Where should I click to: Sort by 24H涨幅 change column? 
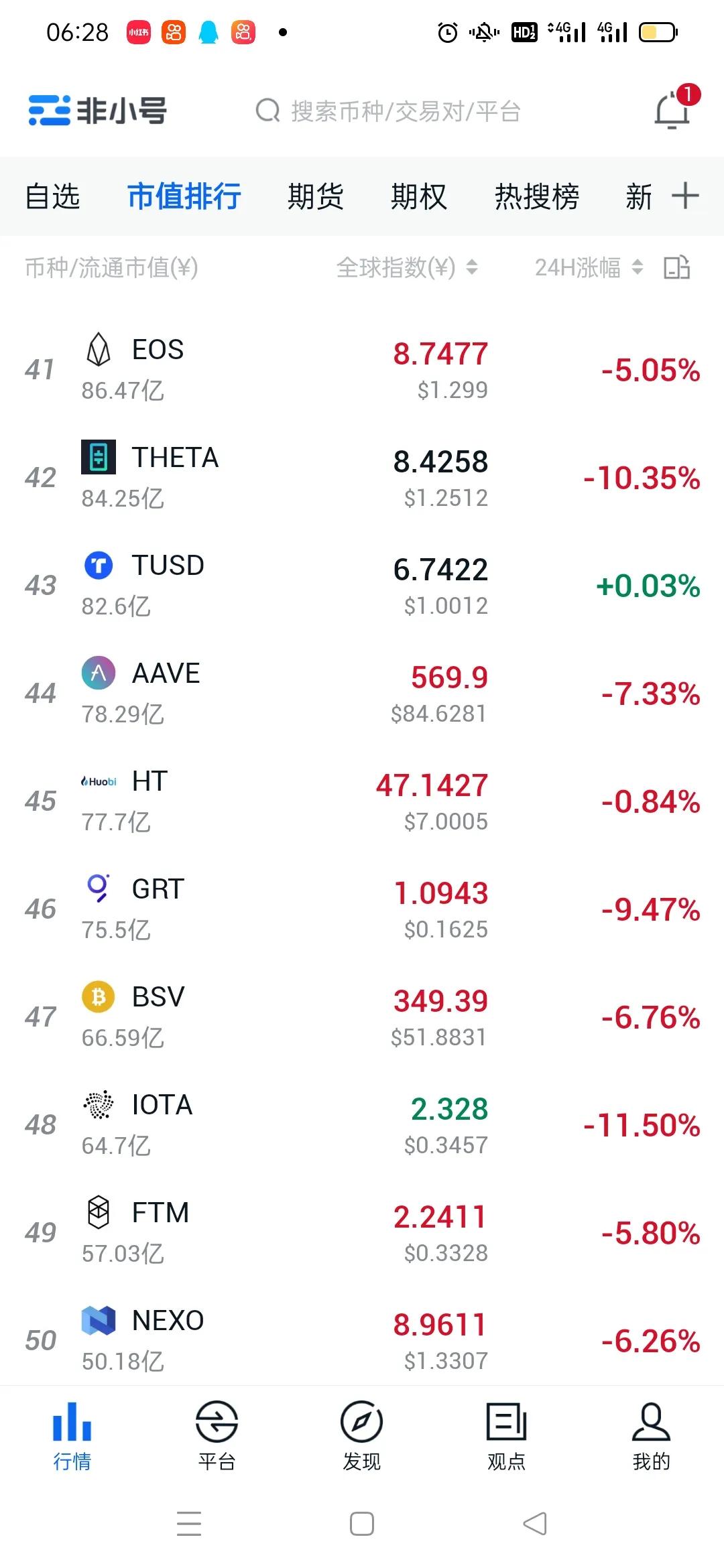(x=588, y=268)
